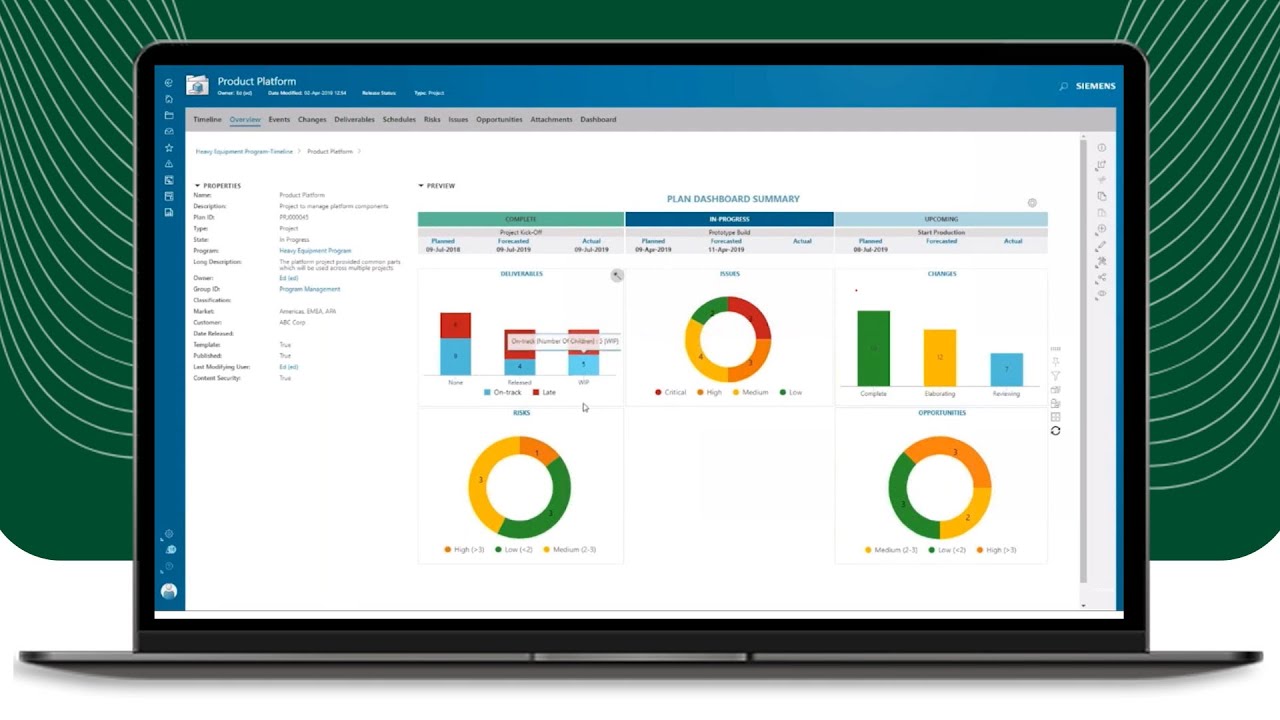Click the IN-PROGRESS milestone header
Screen dimensions: 1280x720
pyautogui.click(x=729, y=219)
